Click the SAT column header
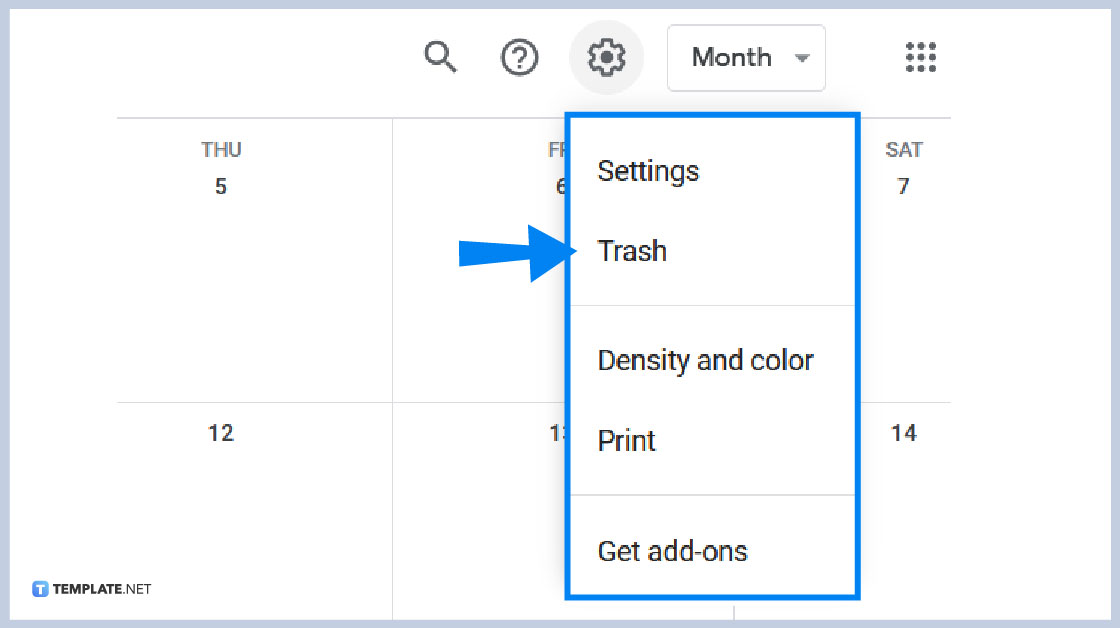The height and width of the screenshot is (628, 1120). click(903, 149)
